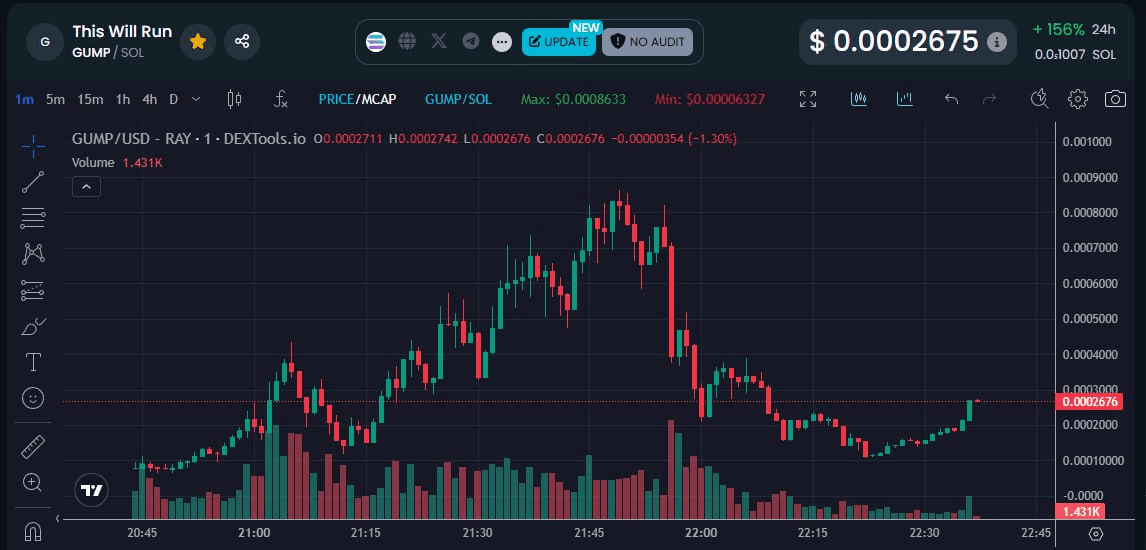Click the G token avatar
The image size is (1146, 550).
[x=45, y=42]
